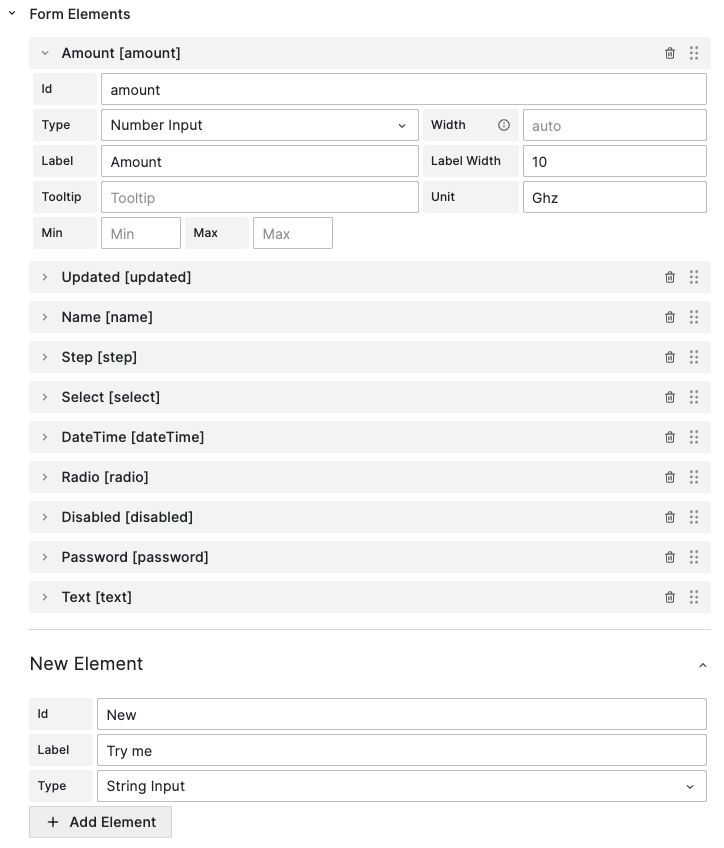This screenshot has width=724, height=848.
Task: Delete the Updated form element
Action: 670,277
